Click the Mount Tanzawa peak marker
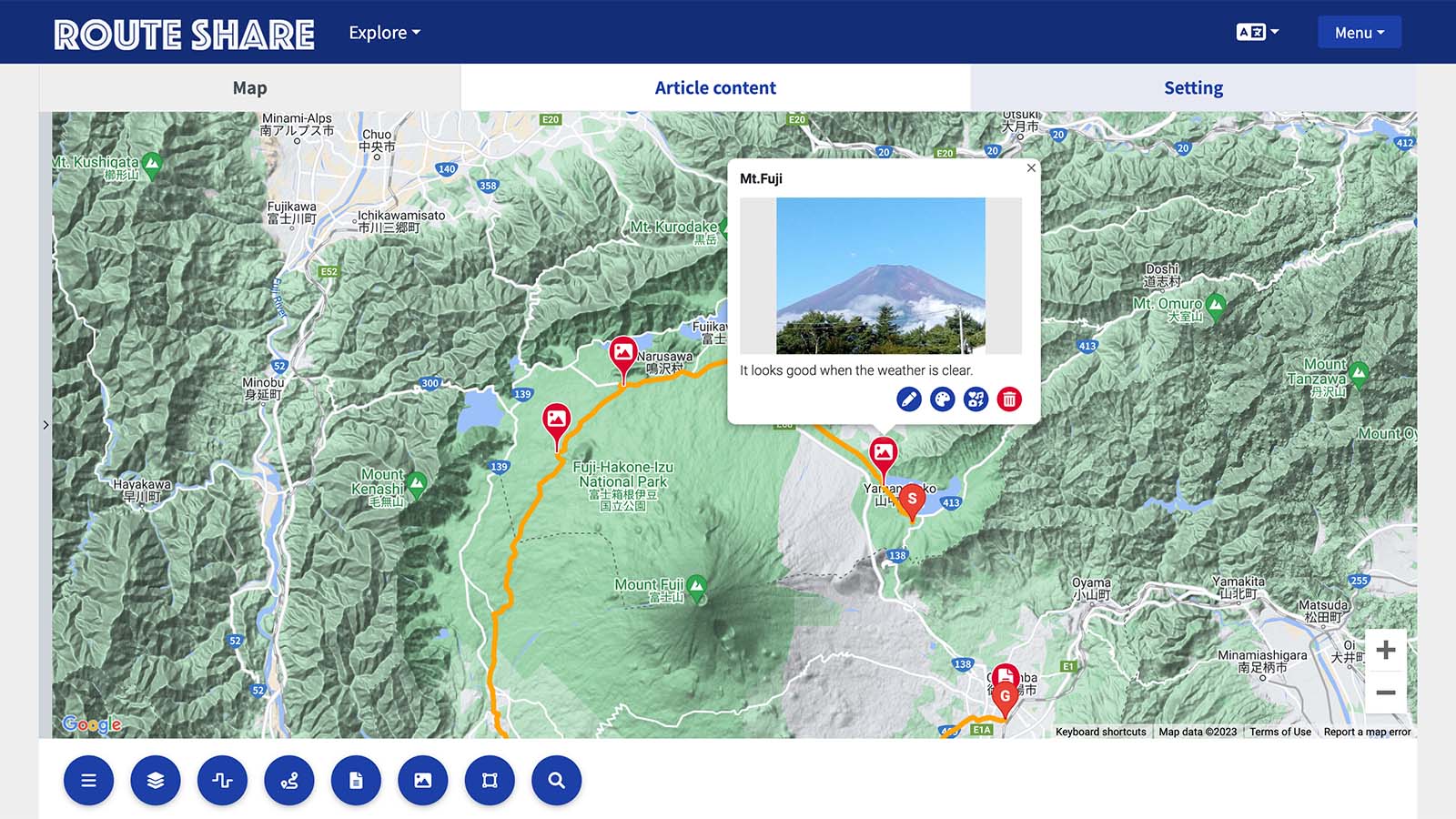Screen dimensions: 1456x819 click(1359, 374)
